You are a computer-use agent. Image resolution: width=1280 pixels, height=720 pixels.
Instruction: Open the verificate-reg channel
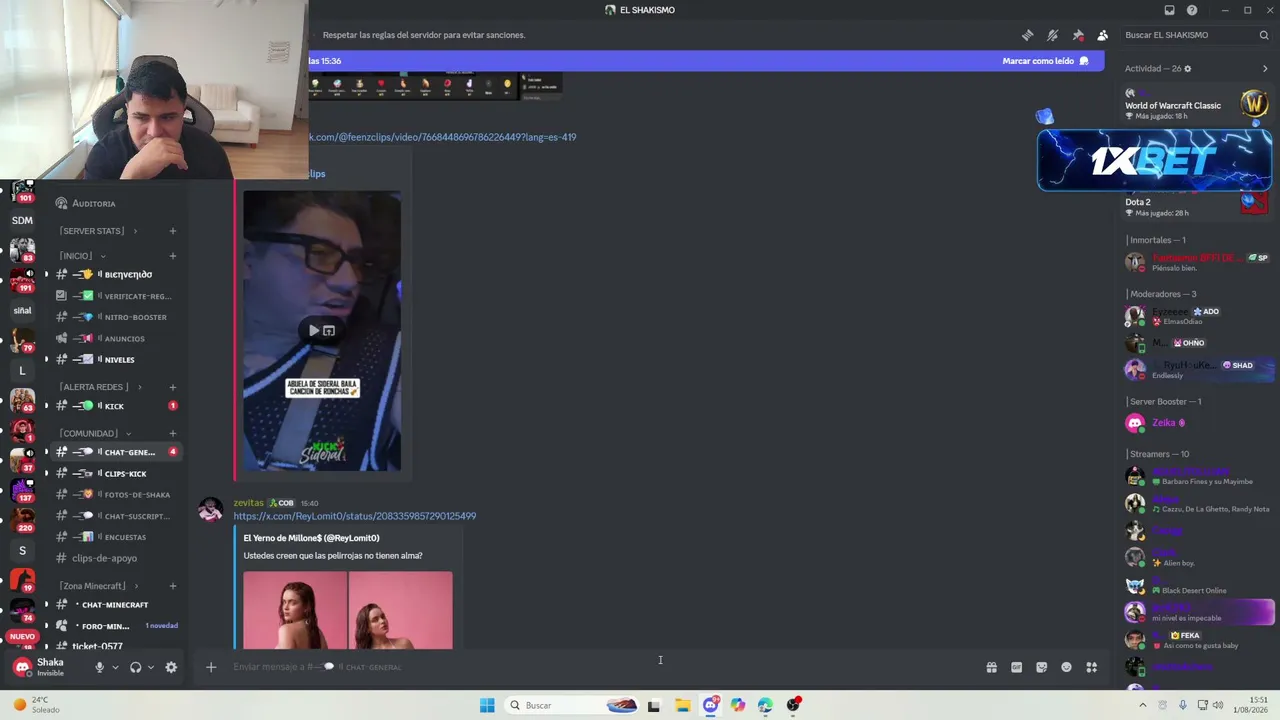[x=120, y=296]
